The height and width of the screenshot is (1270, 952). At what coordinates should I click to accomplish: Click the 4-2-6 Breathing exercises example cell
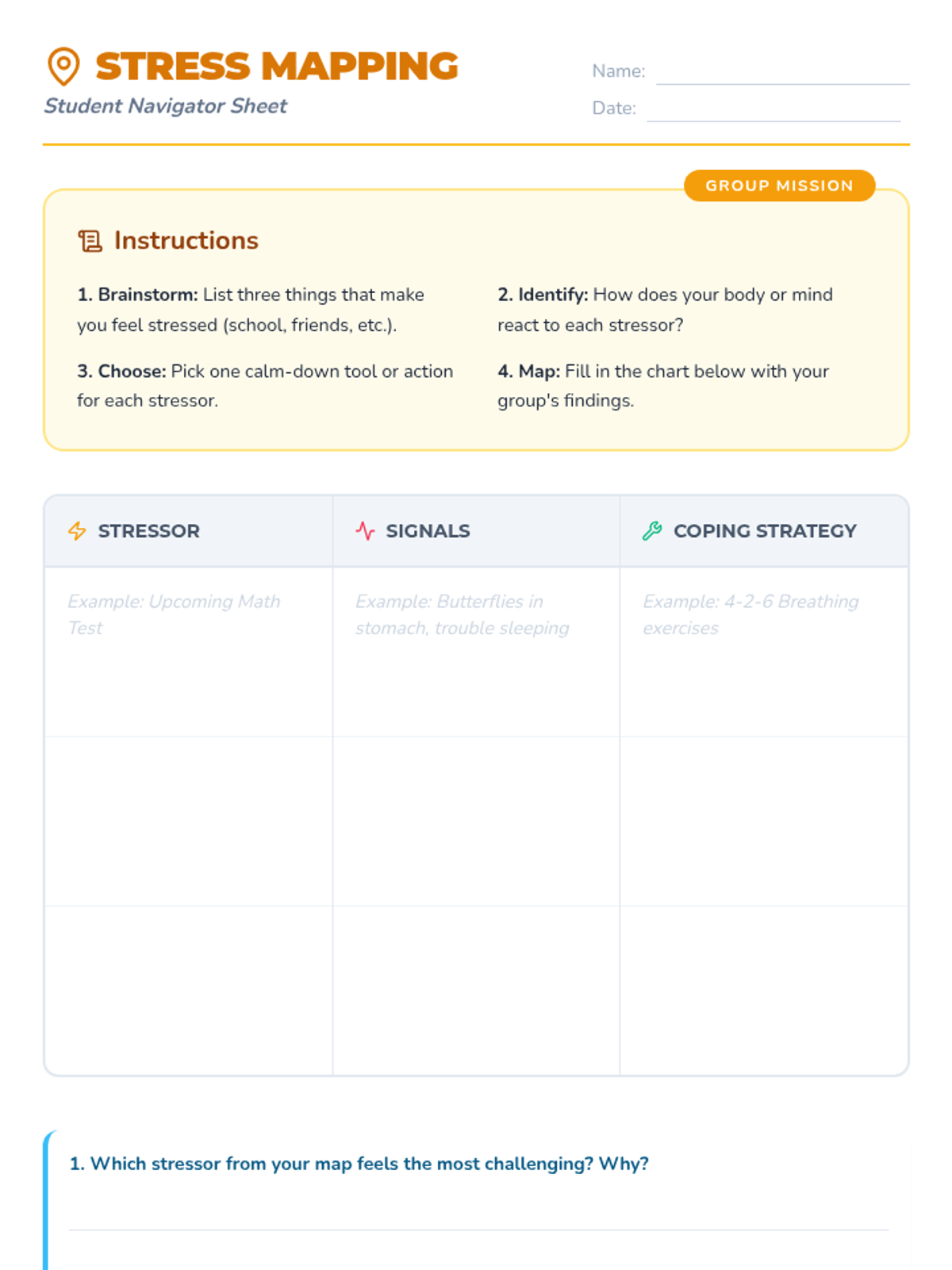764,652
